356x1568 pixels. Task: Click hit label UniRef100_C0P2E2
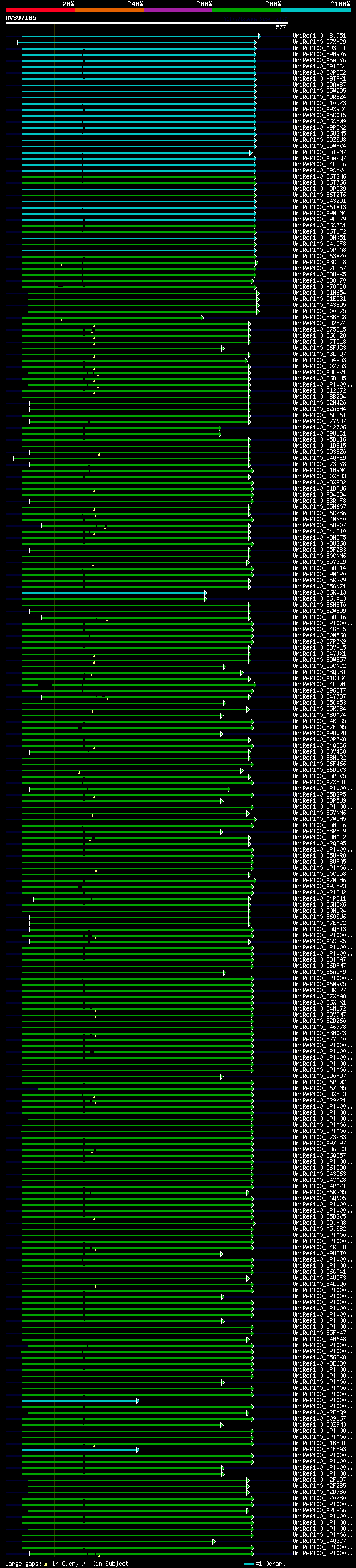tap(319, 72)
